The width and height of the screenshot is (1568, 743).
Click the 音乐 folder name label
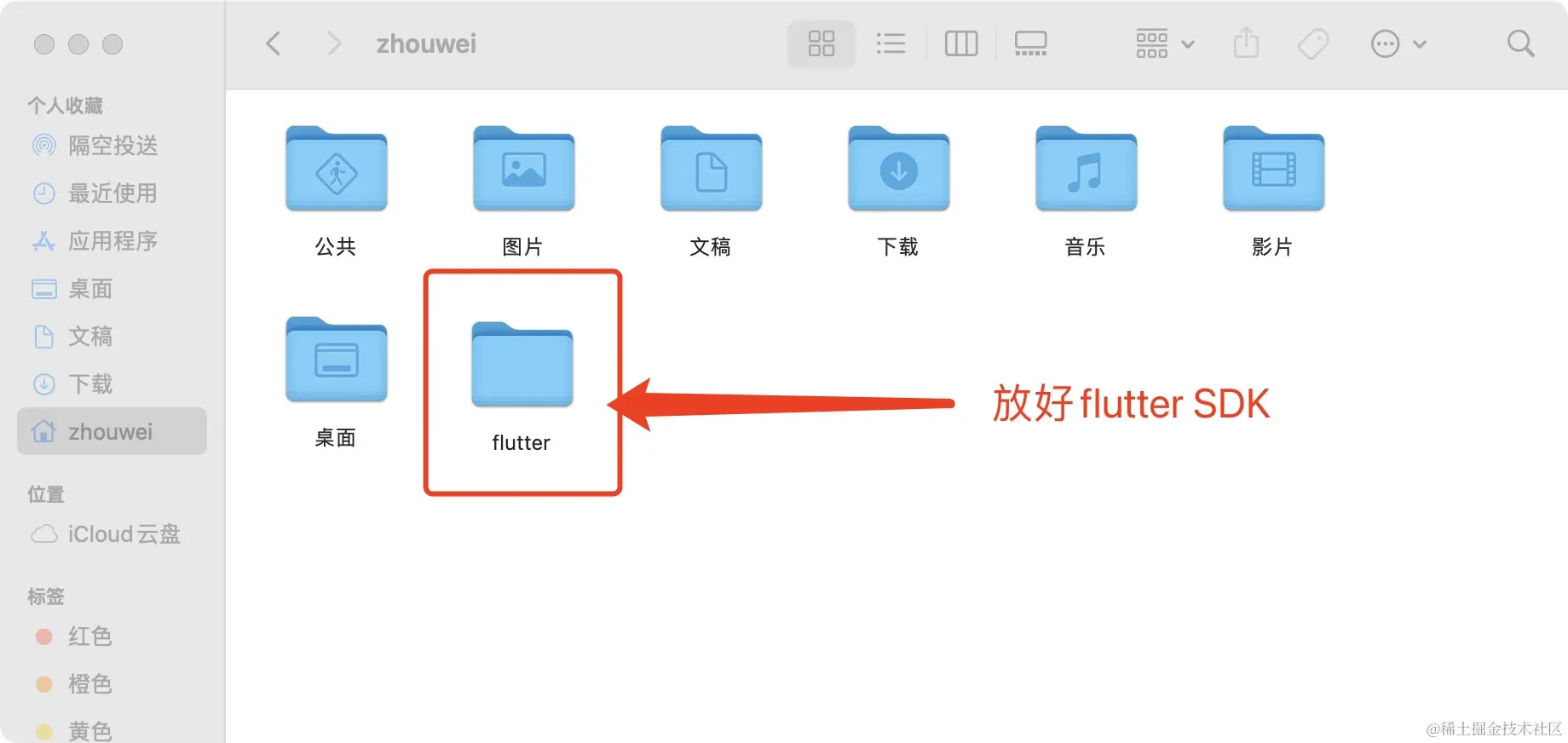pos(1085,247)
